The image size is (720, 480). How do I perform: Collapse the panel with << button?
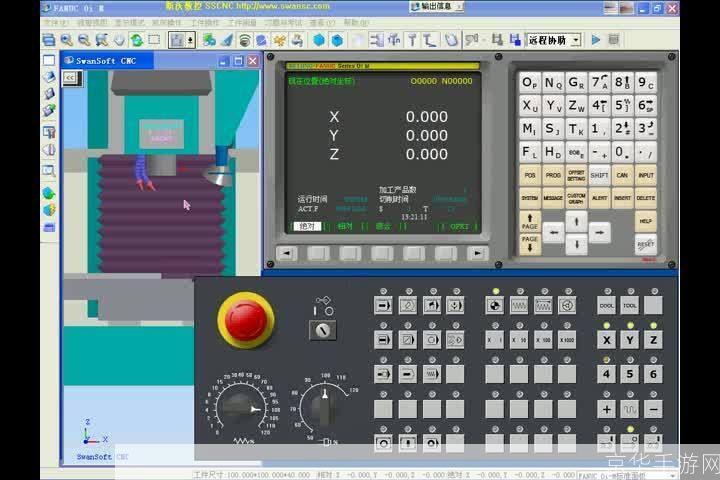70,77
